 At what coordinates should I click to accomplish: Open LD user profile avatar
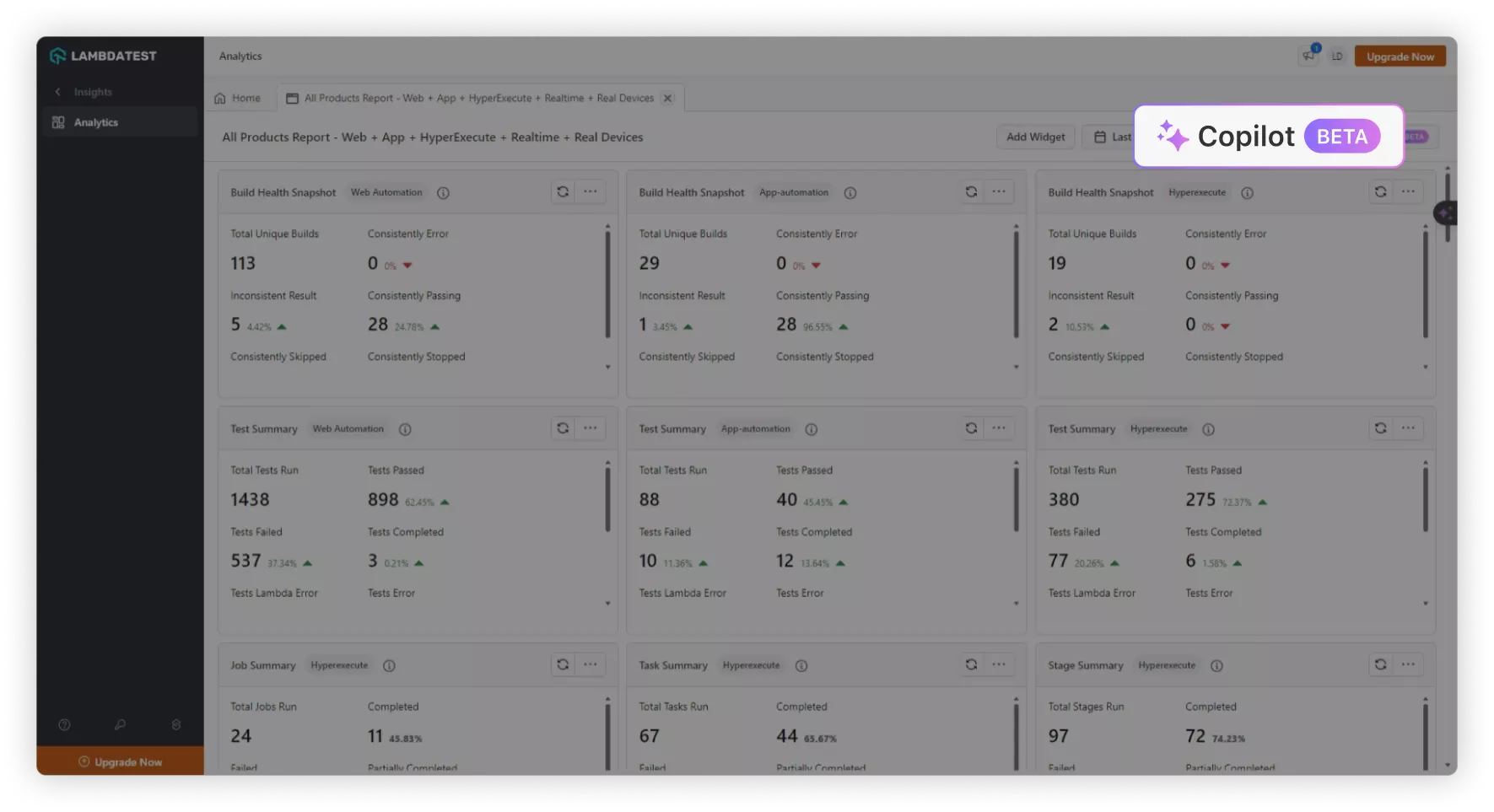tap(1337, 56)
